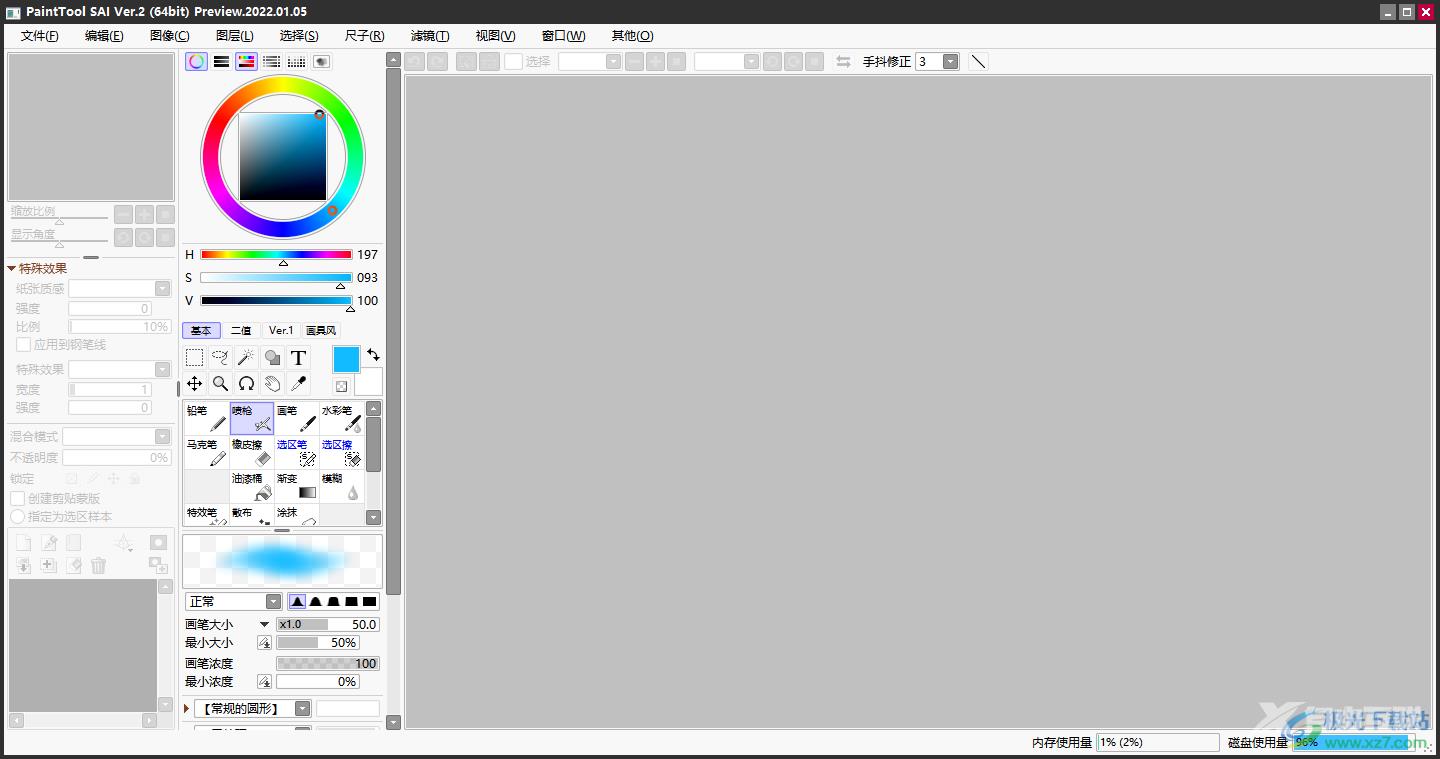Image resolution: width=1440 pixels, height=759 pixels.
Task: Open the 正常 blend mode dropdown
Action: pyautogui.click(x=273, y=601)
